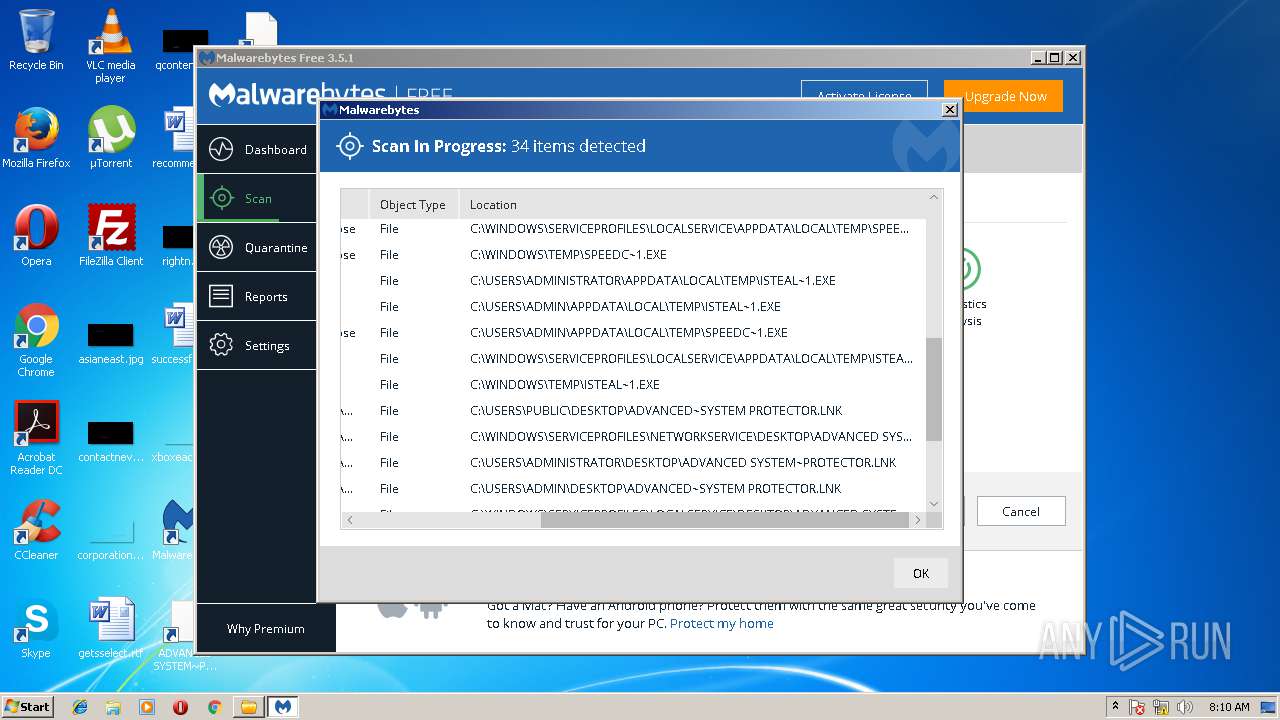Click the Reports list icon
The width and height of the screenshot is (1280, 720).
221,296
